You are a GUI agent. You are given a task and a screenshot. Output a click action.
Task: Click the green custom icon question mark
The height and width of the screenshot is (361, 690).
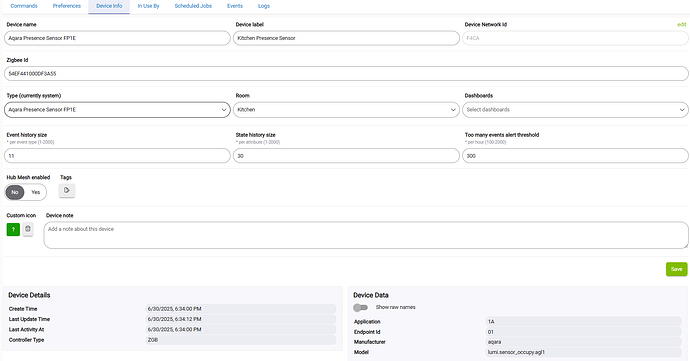coord(13,229)
